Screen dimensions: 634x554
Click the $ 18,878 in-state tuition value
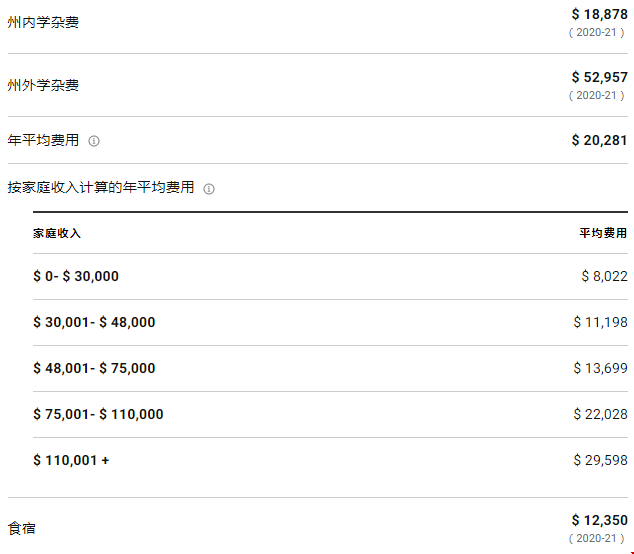pos(599,15)
